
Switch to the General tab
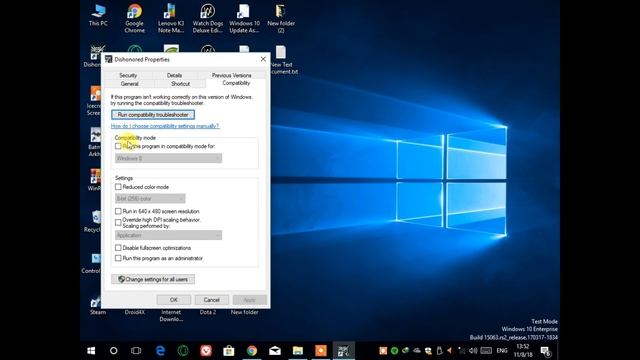pos(129,84)
